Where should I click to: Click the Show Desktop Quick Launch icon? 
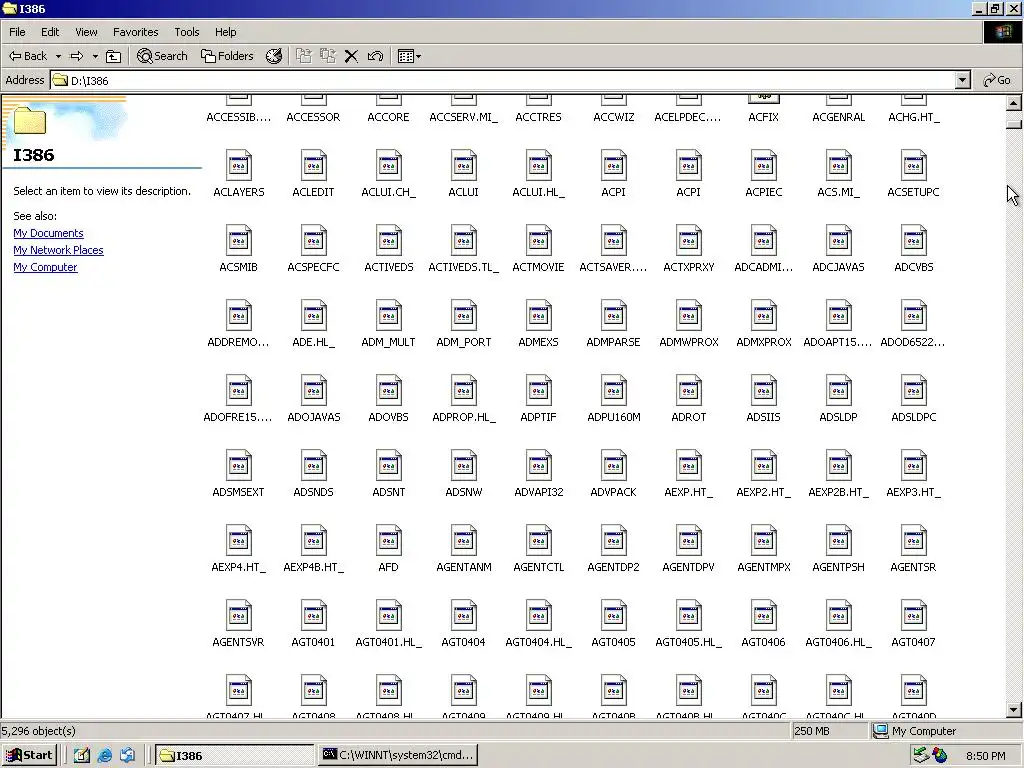[x=82, y=756]
